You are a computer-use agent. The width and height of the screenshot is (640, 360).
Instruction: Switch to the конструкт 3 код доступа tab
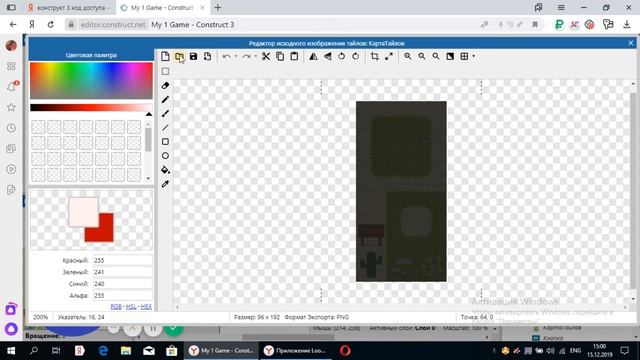pos(70,8)
